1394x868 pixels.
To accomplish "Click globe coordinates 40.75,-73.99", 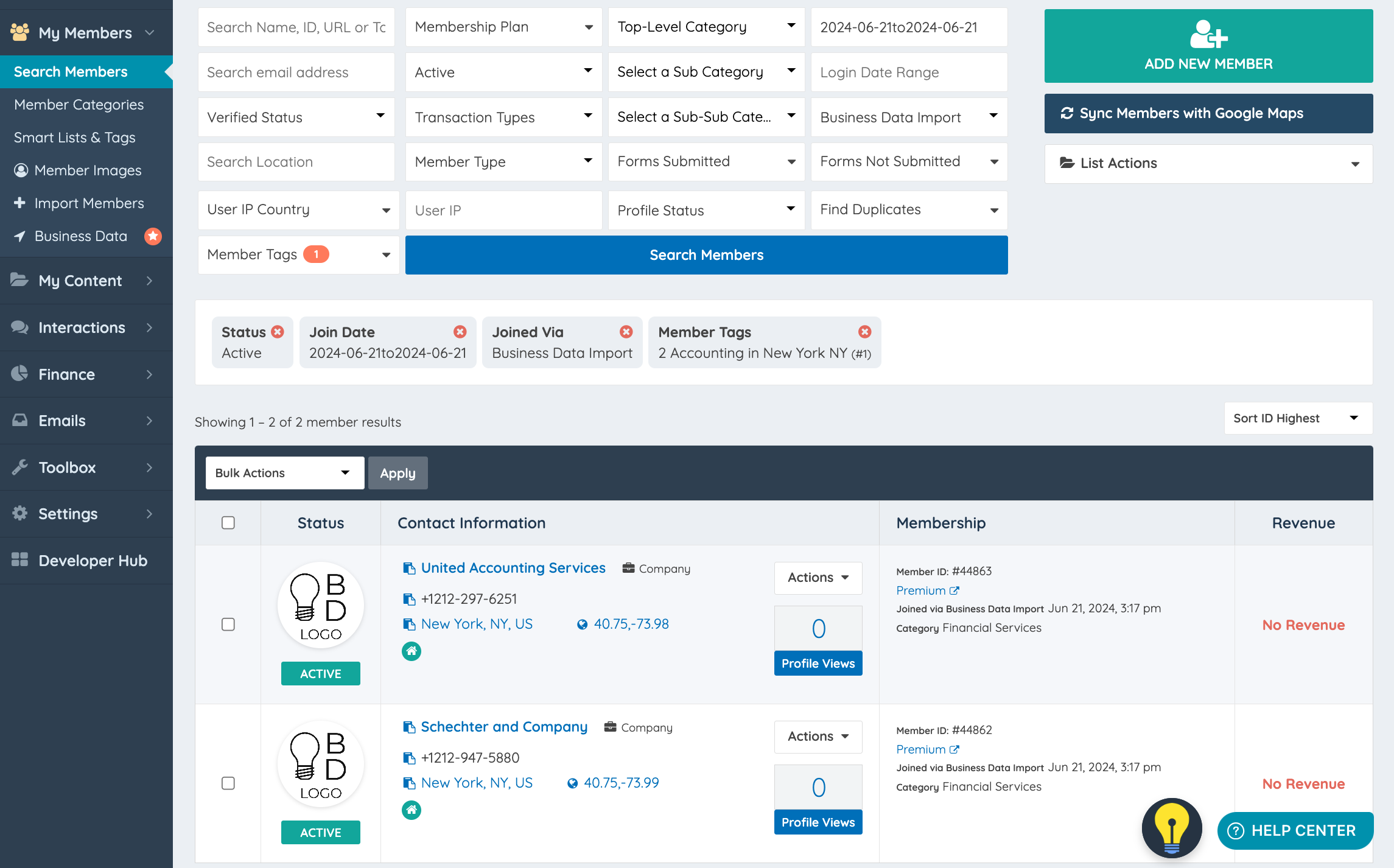I will click(x=620, y=783).
